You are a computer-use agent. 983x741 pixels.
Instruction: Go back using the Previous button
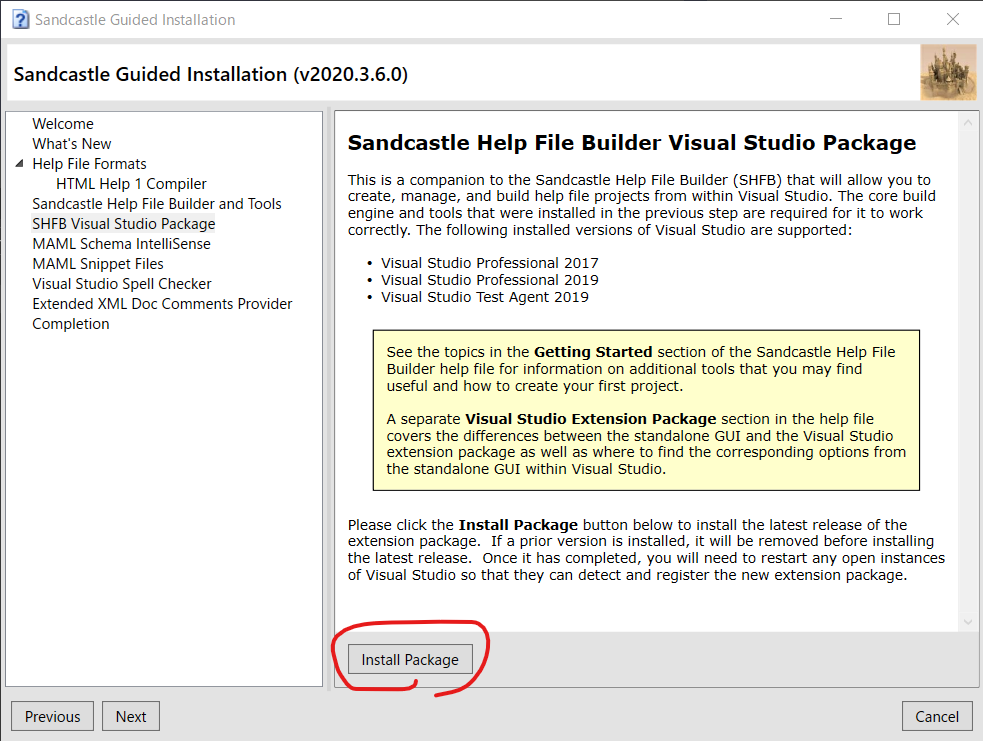click(52, 716)
